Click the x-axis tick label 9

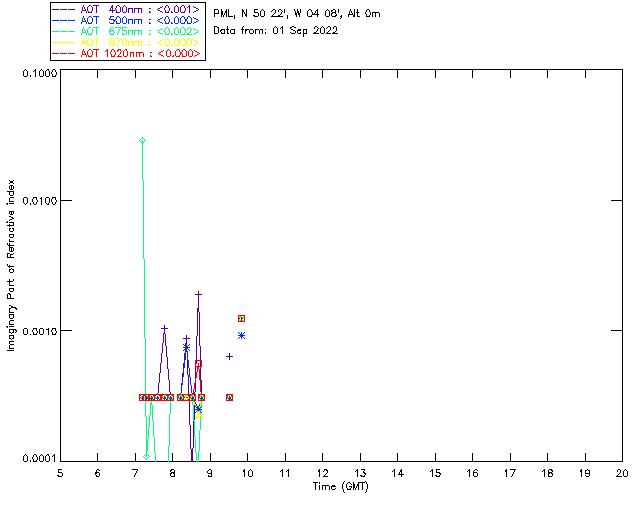[210, 473]
